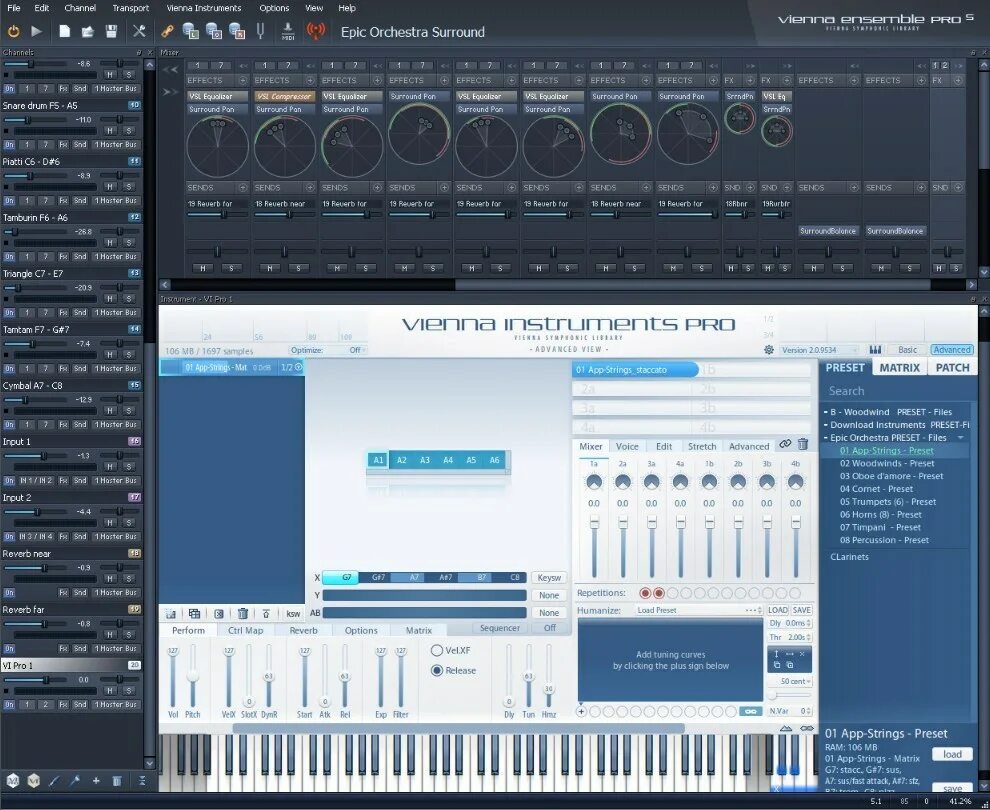The image size is (990, 810).
Task: Click the 1a volume fader in slot Mixer
Action: (593, 546)
